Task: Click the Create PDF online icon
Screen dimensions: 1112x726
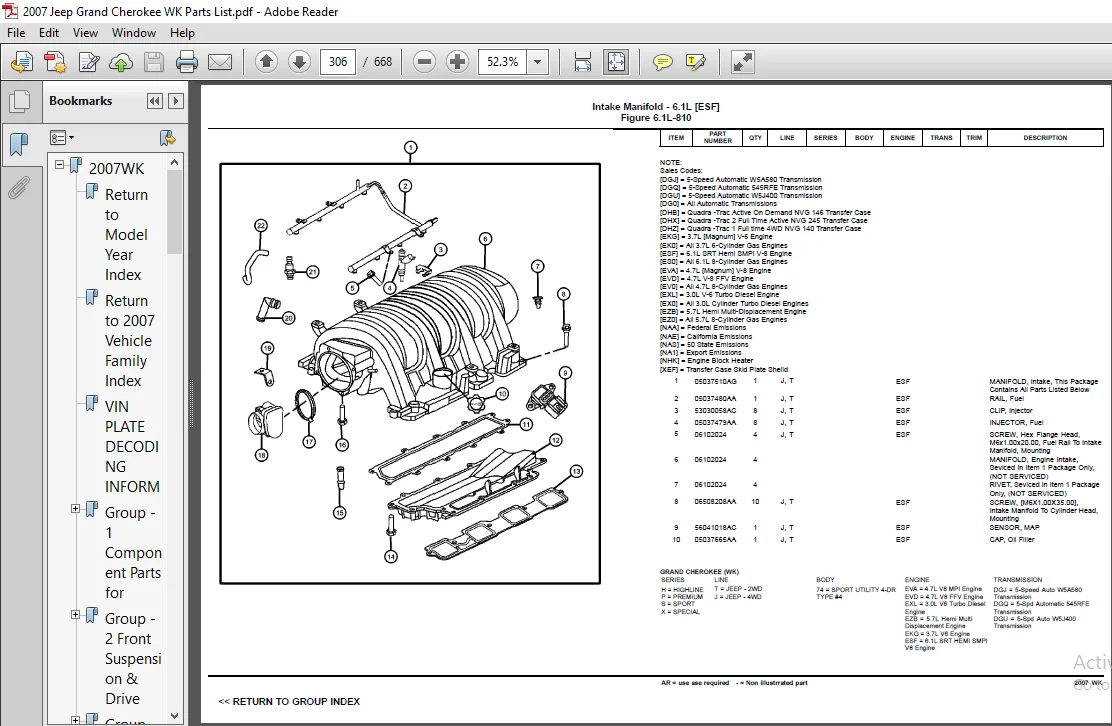Action: (22, 62)
